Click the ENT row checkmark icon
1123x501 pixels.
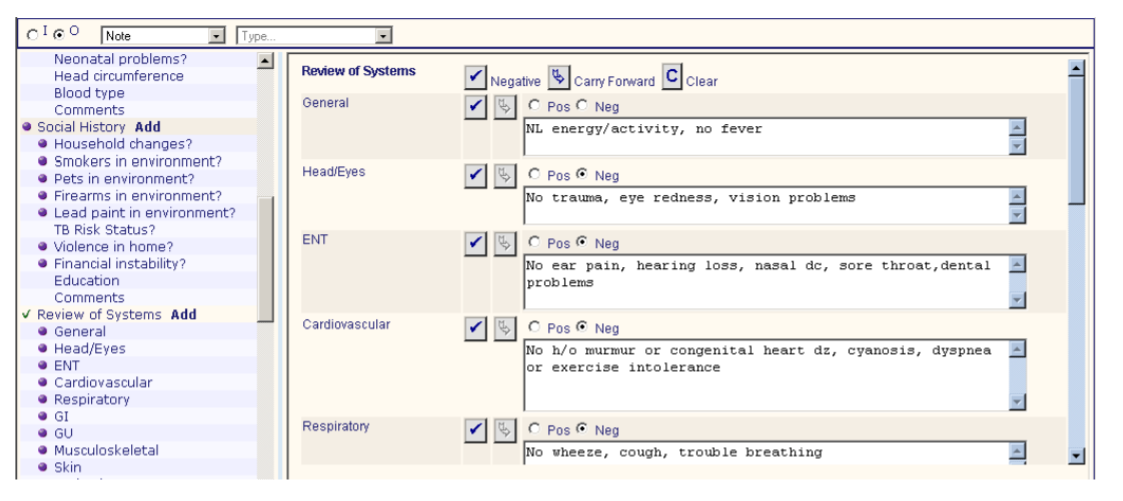tap(477, 244)
